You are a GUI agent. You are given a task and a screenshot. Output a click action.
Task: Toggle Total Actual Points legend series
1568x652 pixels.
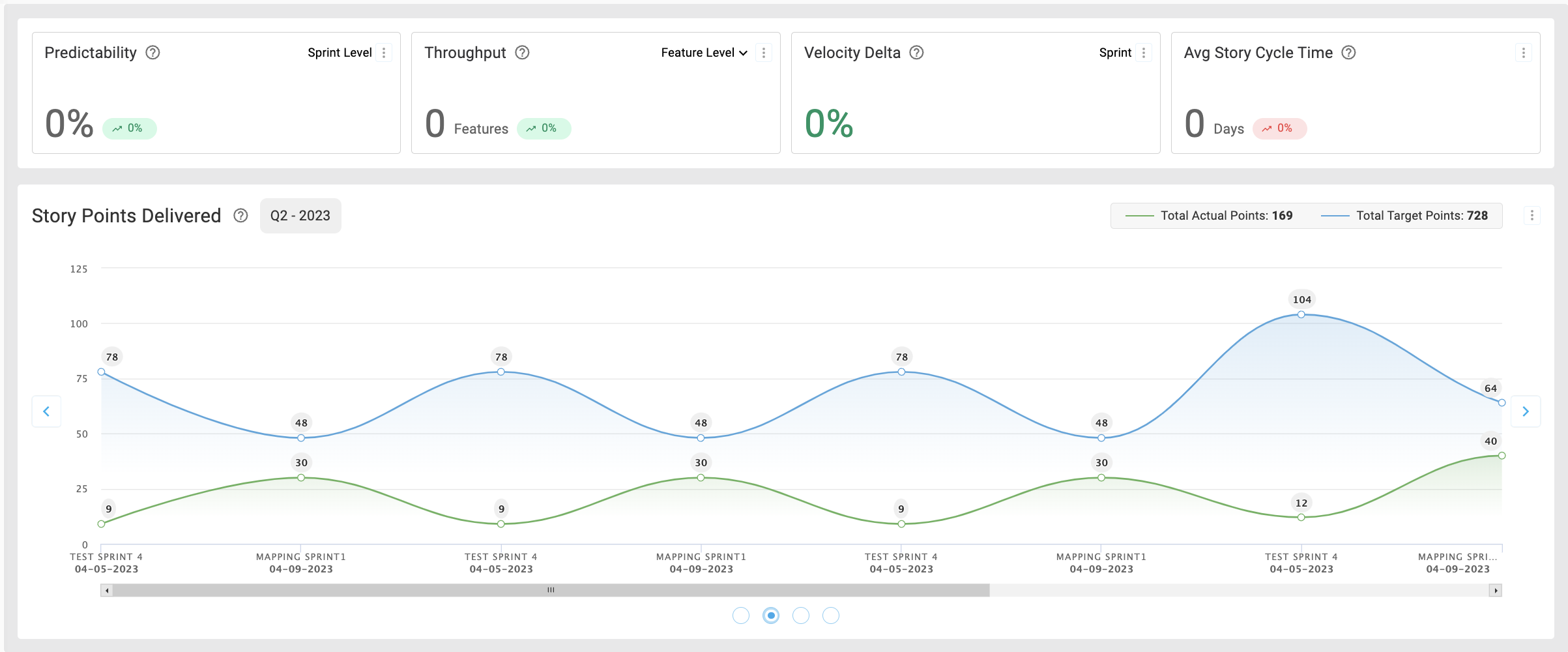coord(1209,216)
